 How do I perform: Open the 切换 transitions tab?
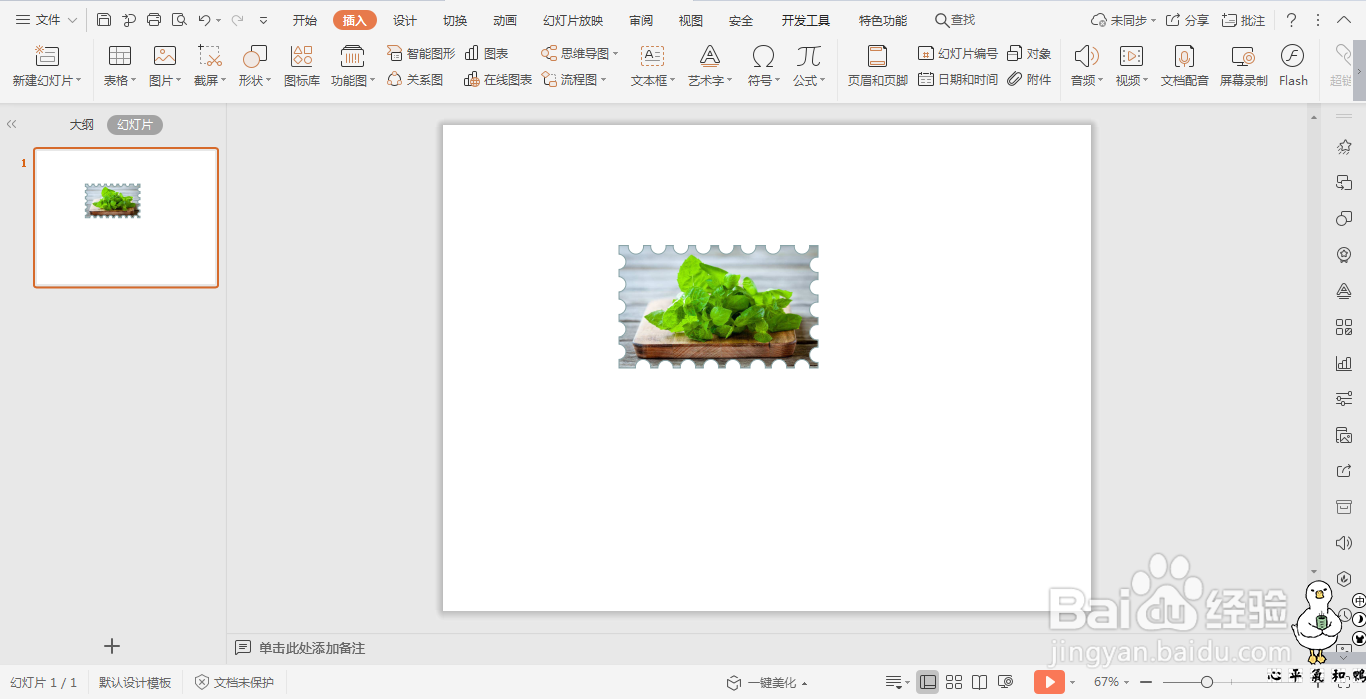tap(455, 20)
